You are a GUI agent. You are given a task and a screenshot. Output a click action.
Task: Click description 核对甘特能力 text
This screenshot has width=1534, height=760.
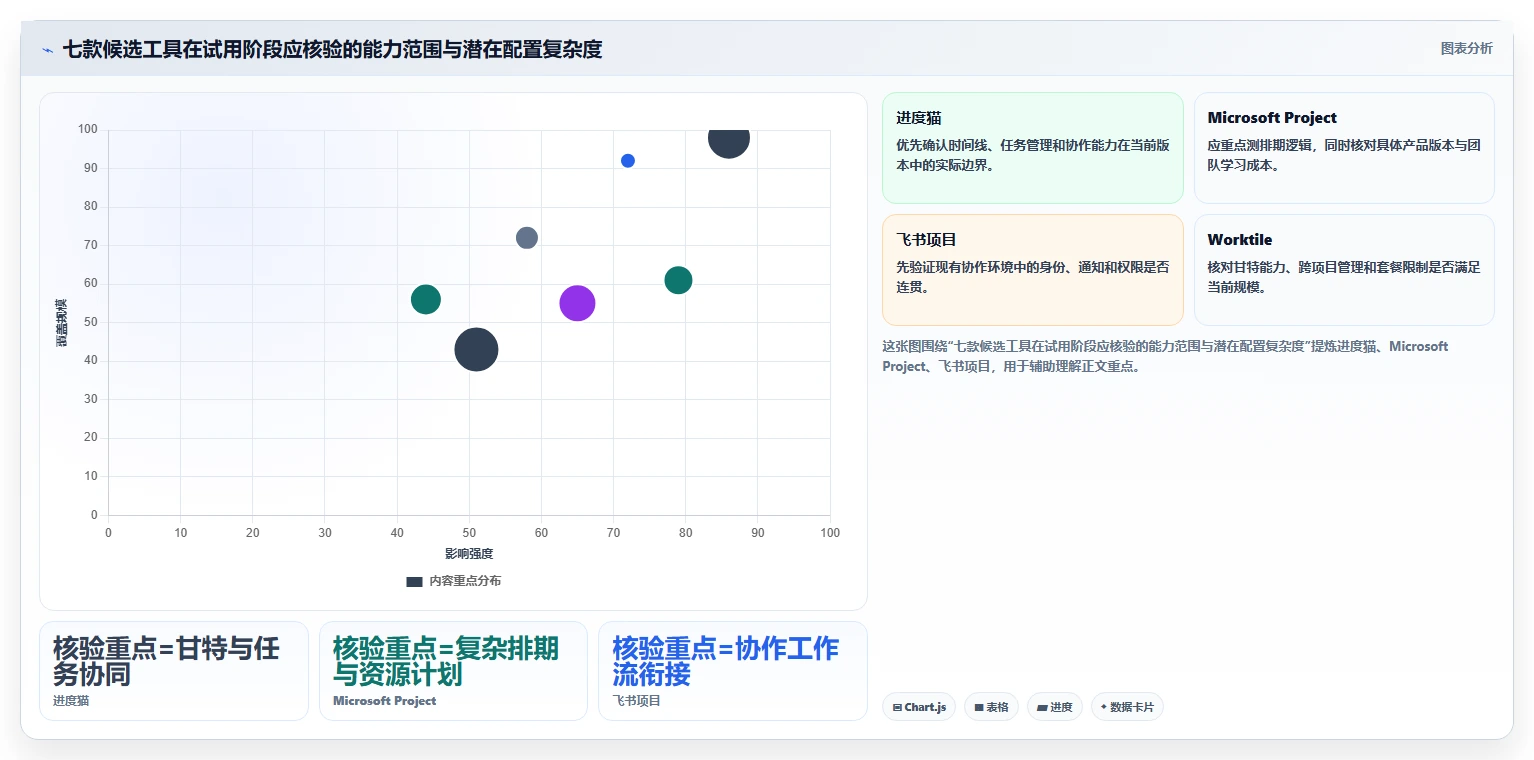pyautogui.click(x=1344, y=277)
